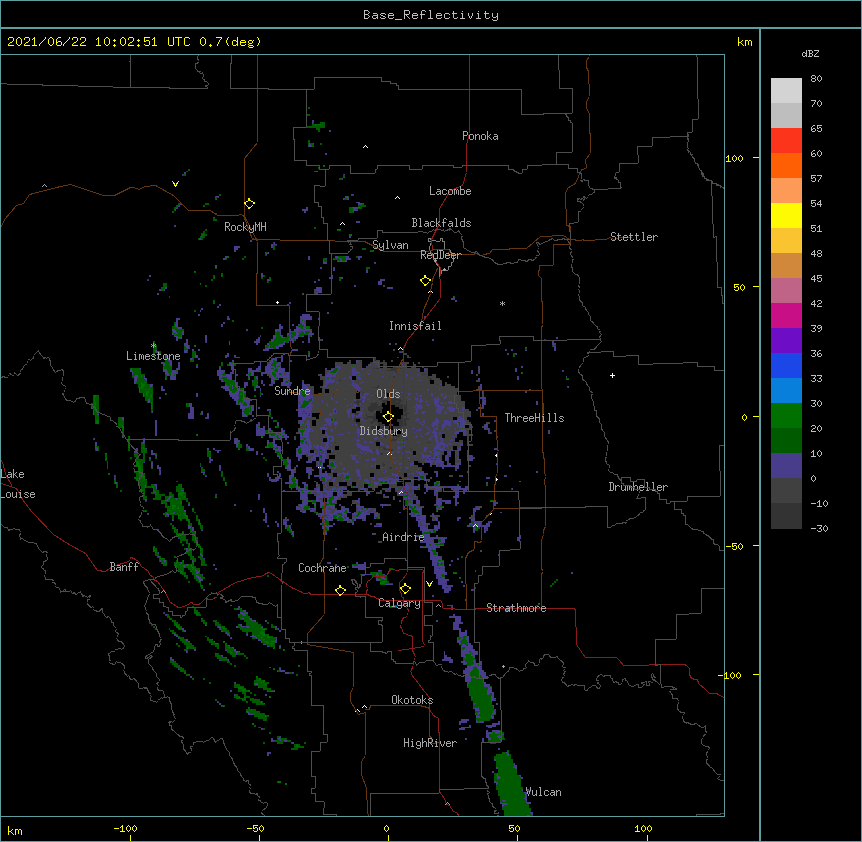Click the dBZ legend heading
The image size is (862, 842).
pos(810,53)
